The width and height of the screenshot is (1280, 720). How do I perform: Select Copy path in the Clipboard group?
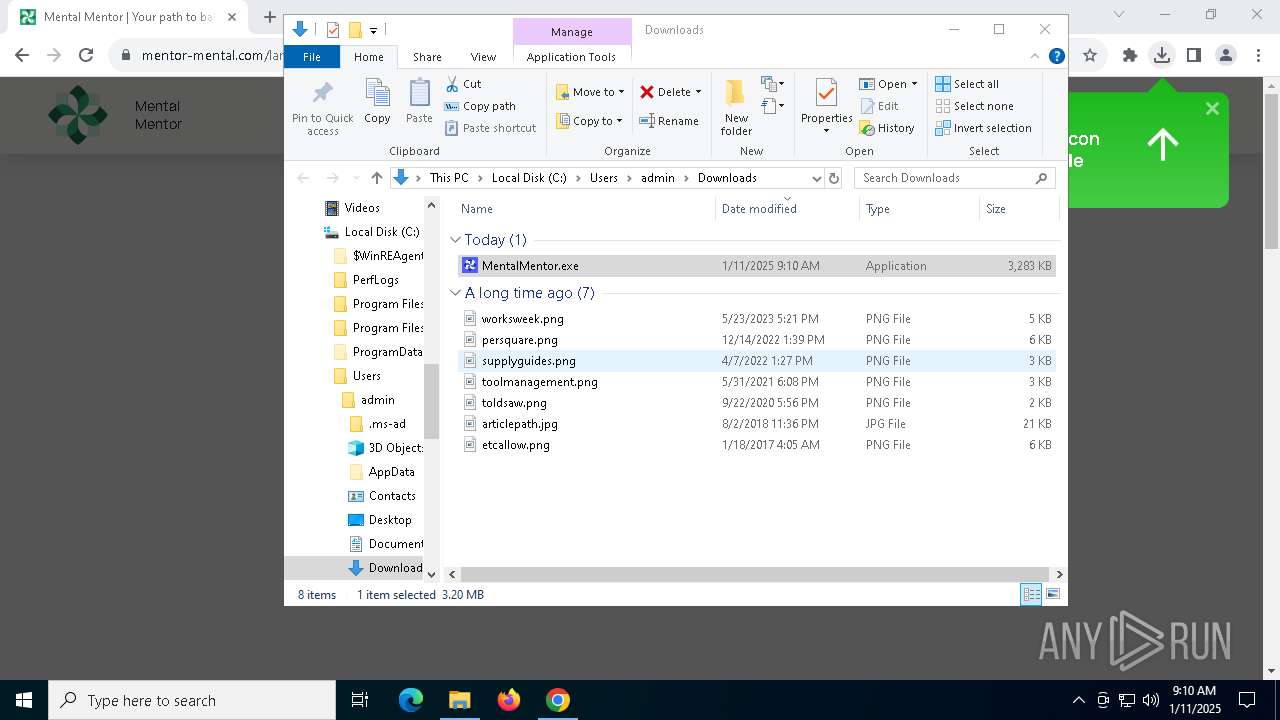pos(480,106)
